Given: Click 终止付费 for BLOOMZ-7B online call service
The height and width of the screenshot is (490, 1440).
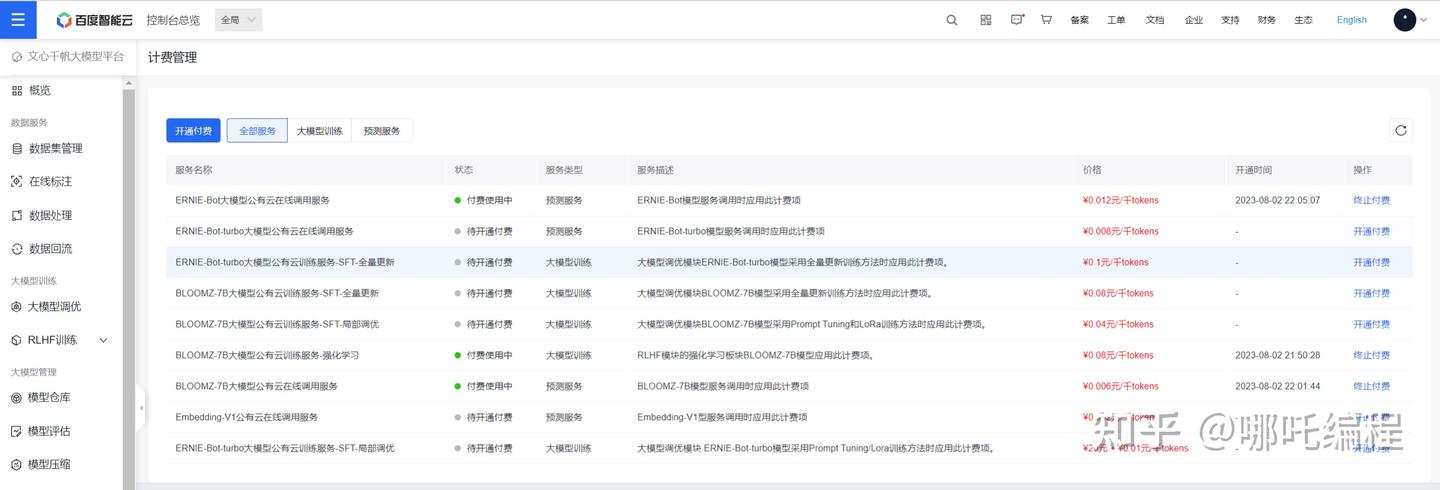Looking at the screenshot, I should pos(1371,386).
